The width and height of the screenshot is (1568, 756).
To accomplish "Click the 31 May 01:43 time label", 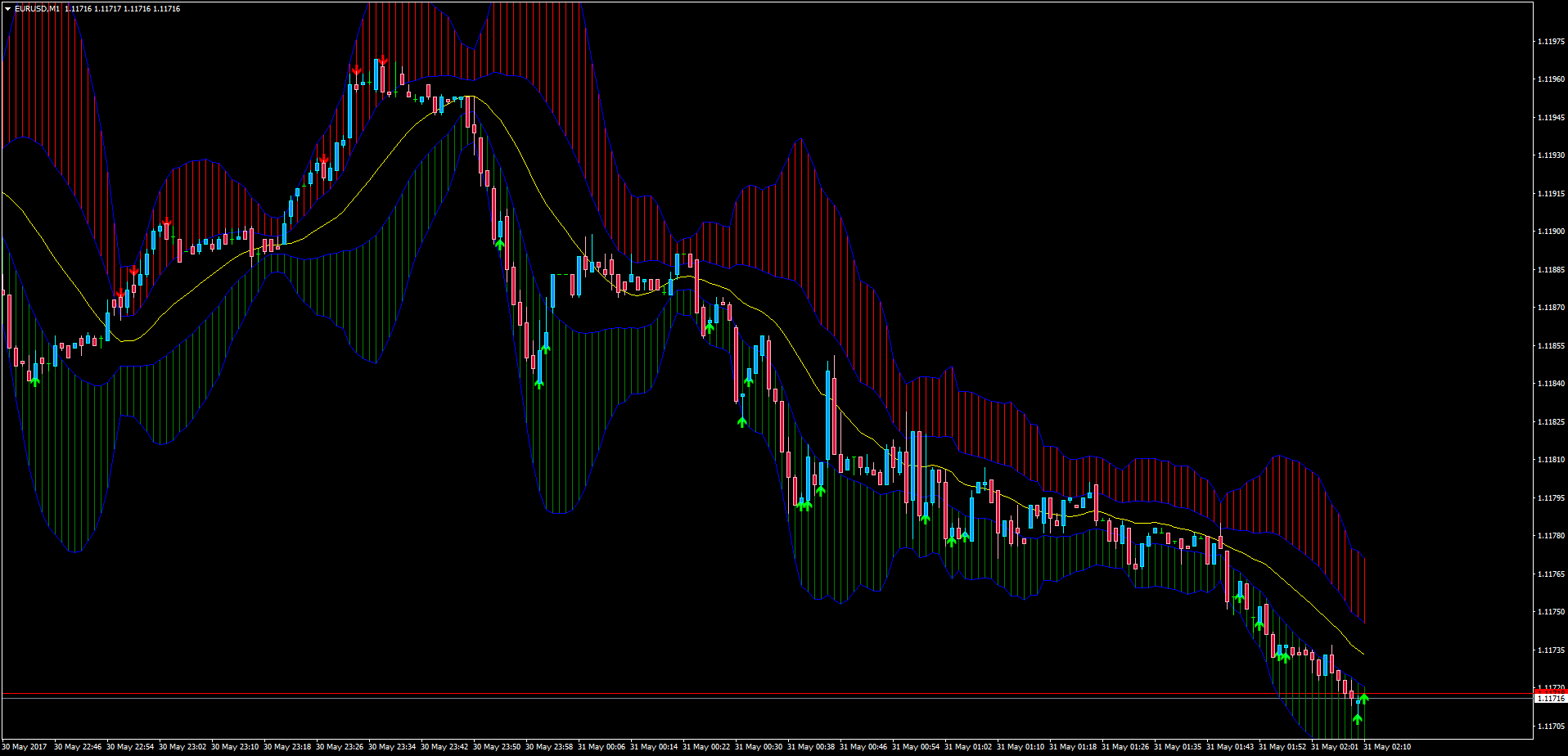I will point(1230,746).
